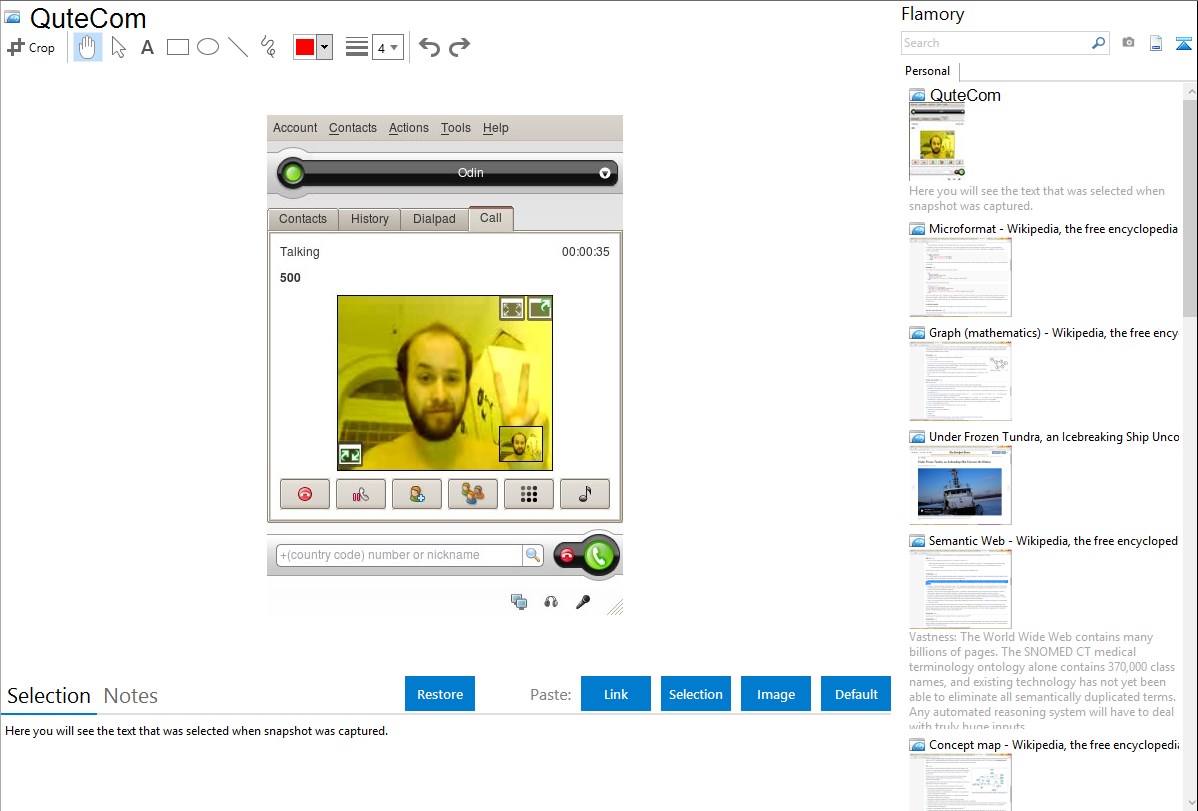Click the music note sound button

pyautogui.click(x=585, y=494)
